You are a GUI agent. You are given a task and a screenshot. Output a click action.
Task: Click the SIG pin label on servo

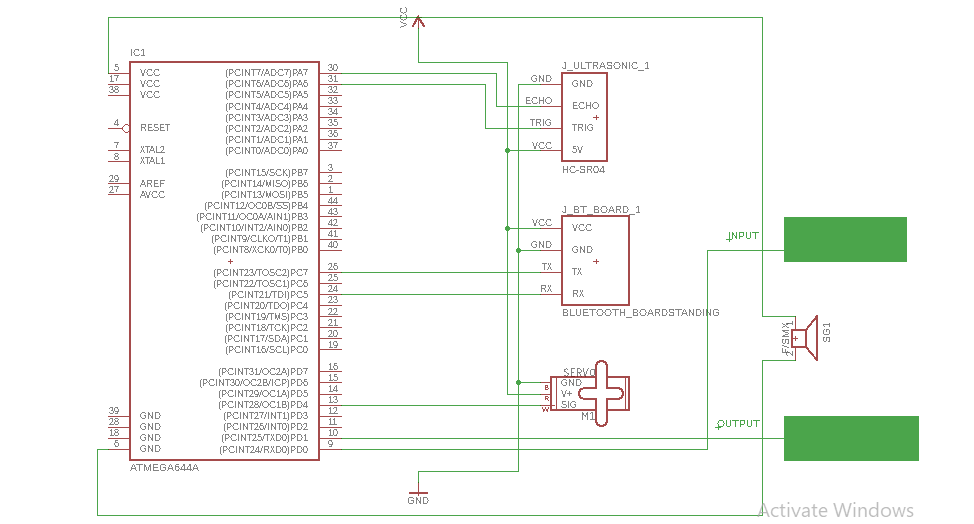coord(568,405)
